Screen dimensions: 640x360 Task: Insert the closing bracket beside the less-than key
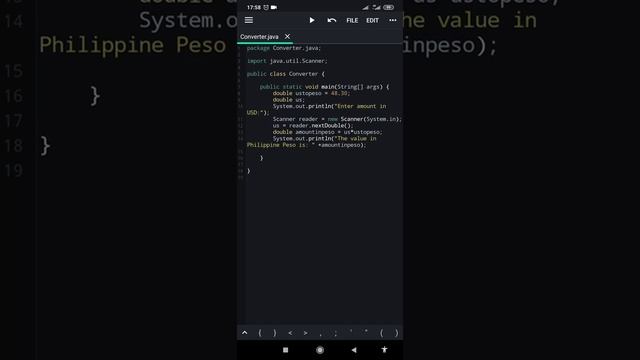275,333
